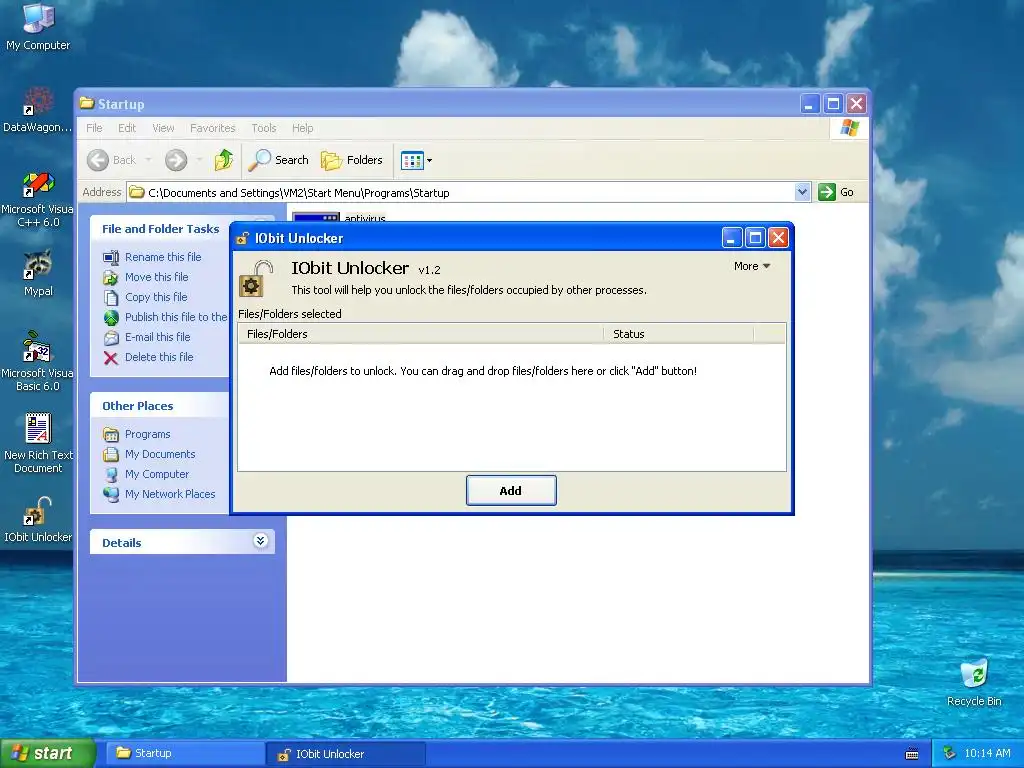Launch Microsoft Visual Basic 6.0 shortcut

point(37,361)
